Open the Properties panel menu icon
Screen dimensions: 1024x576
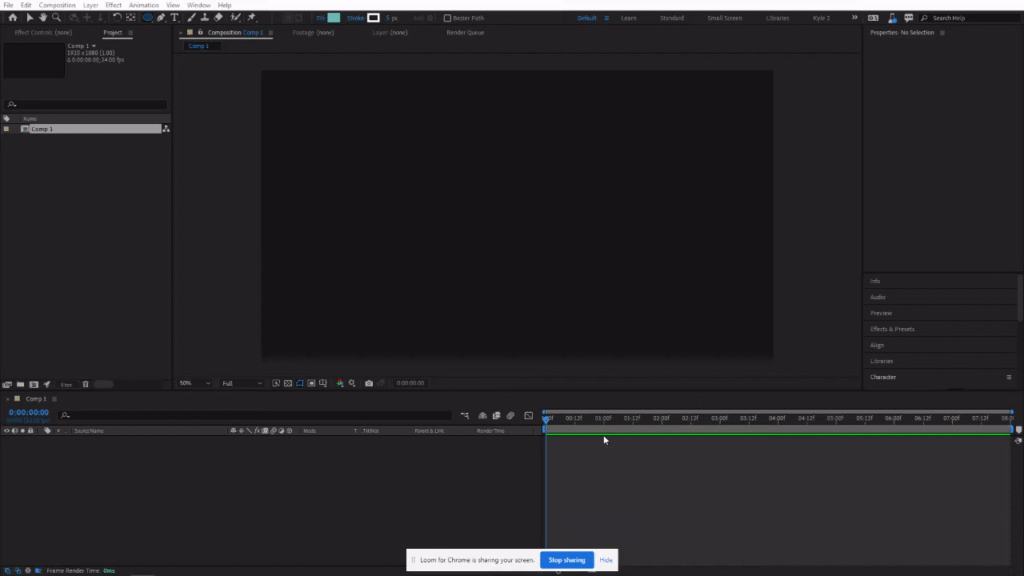[x=942, y=33]
